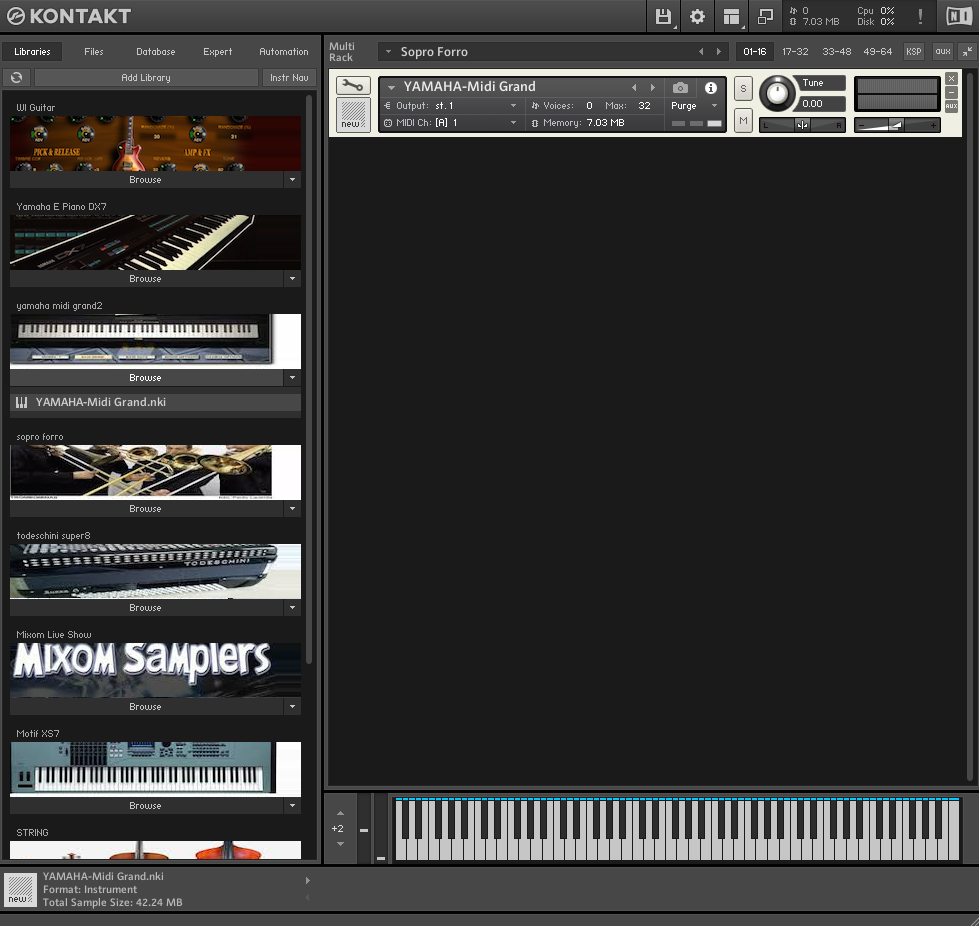Image resolution: width=979 pixels, height=926 pixels.
Task: Click the NI logo icon
Action: pyautogui.click(x=959, y=16)
